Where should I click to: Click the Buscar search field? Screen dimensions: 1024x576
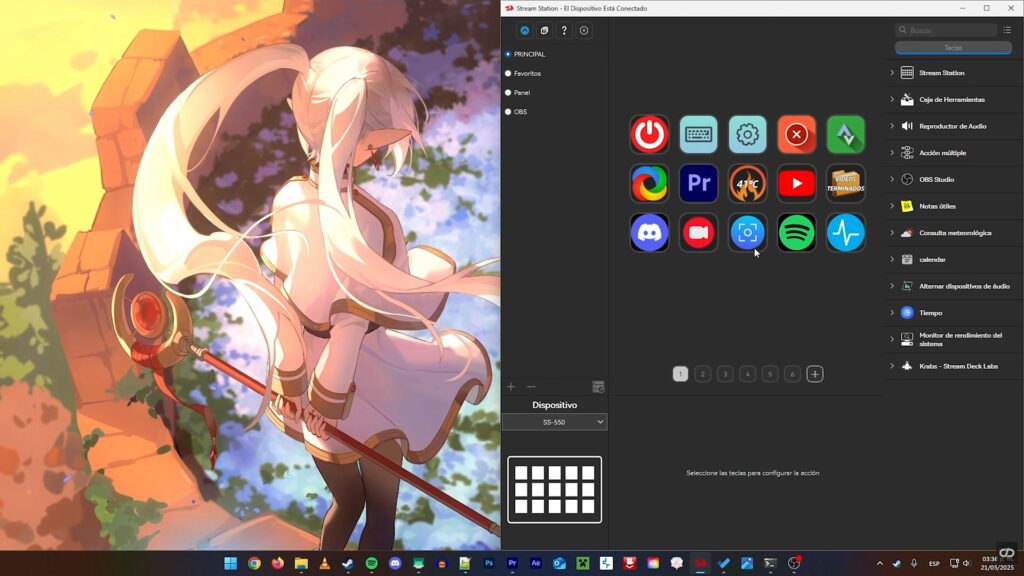(946, 30)
